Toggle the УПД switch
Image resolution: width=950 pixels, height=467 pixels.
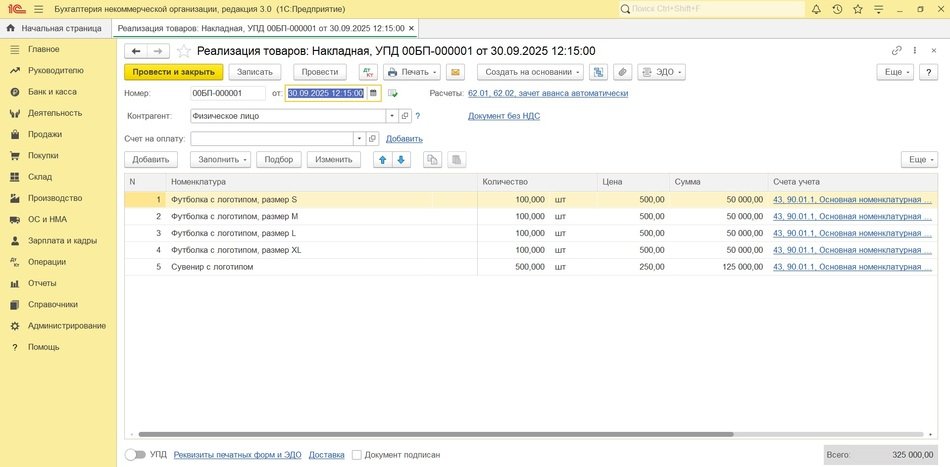point(134,455)
